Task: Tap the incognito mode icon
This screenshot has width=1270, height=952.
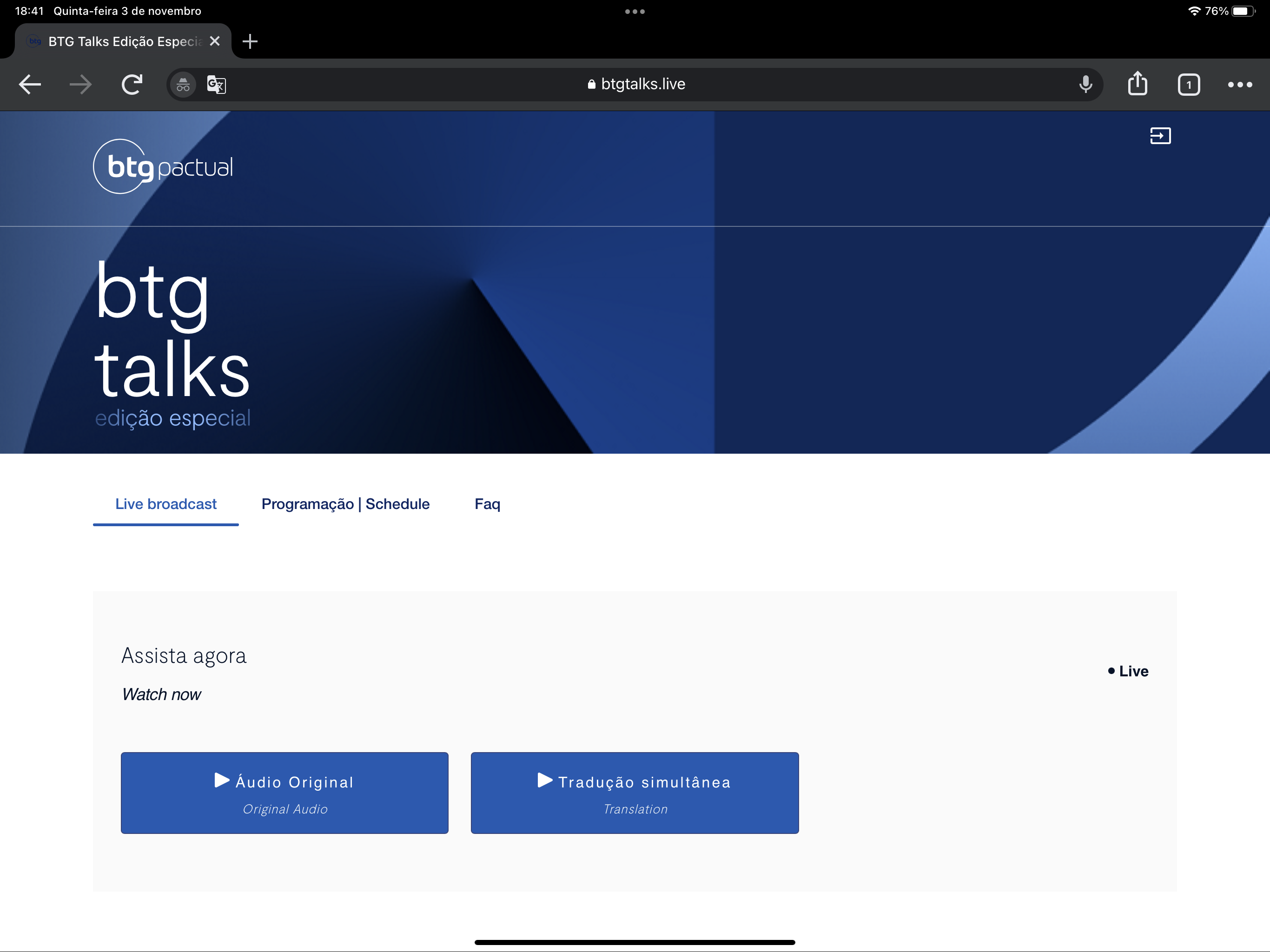Action: click(x=183, y=85)
